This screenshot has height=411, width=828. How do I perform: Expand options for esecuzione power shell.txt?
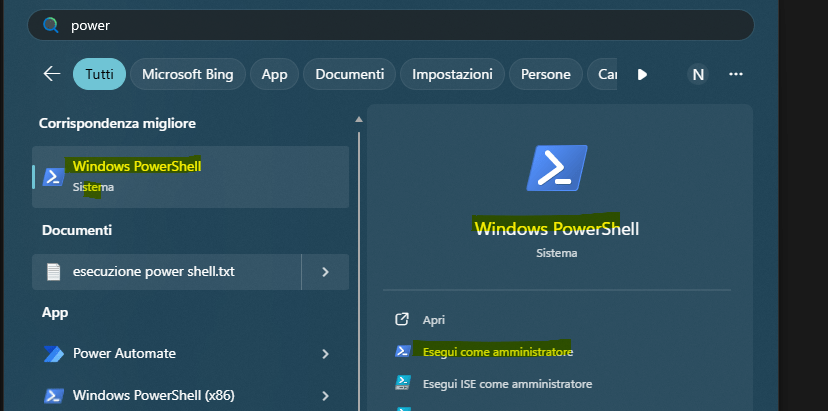pos(326,271)
